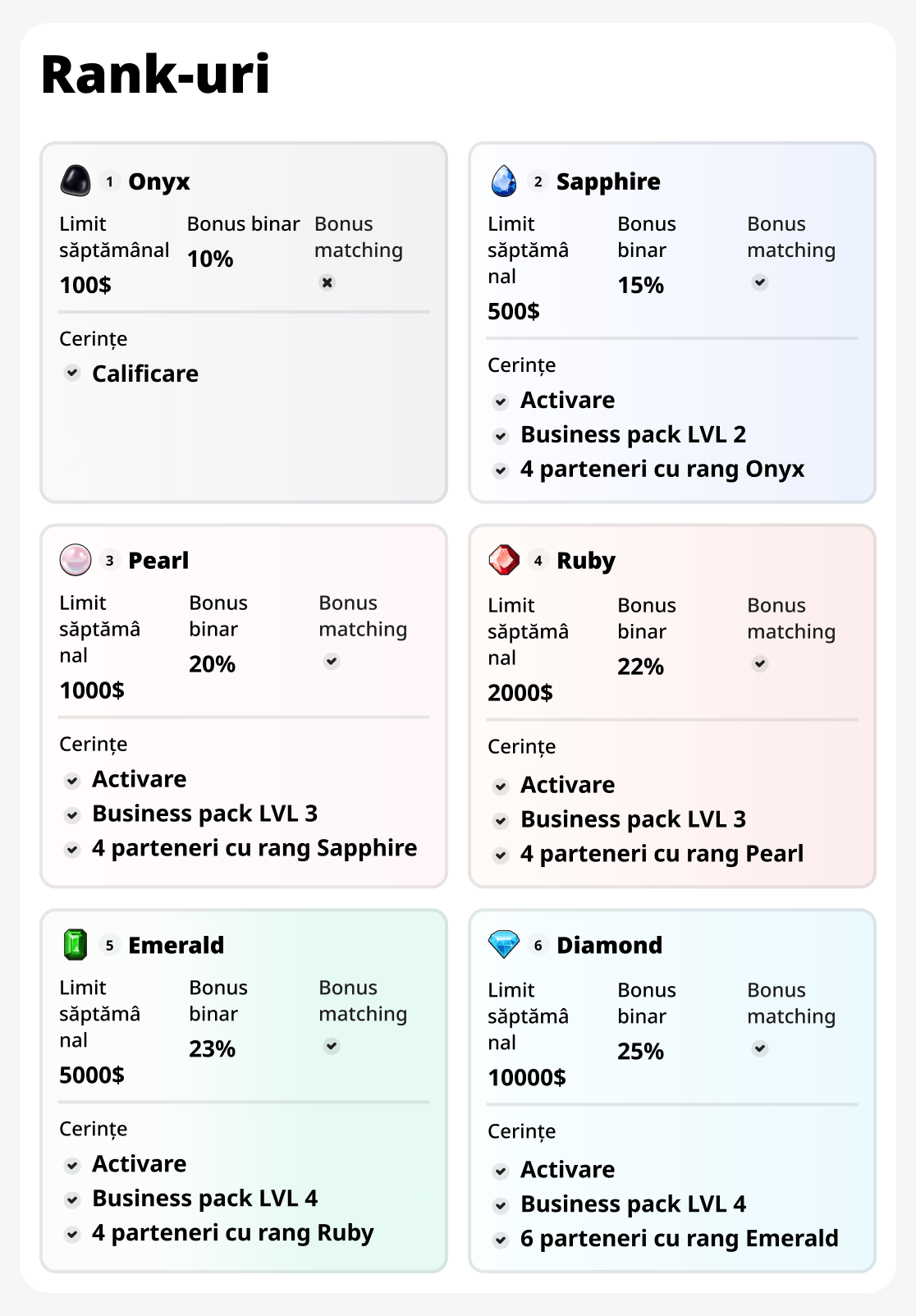Click the pink Pearl gem icon
916x1316 pixels.
(x=76, y=560)
